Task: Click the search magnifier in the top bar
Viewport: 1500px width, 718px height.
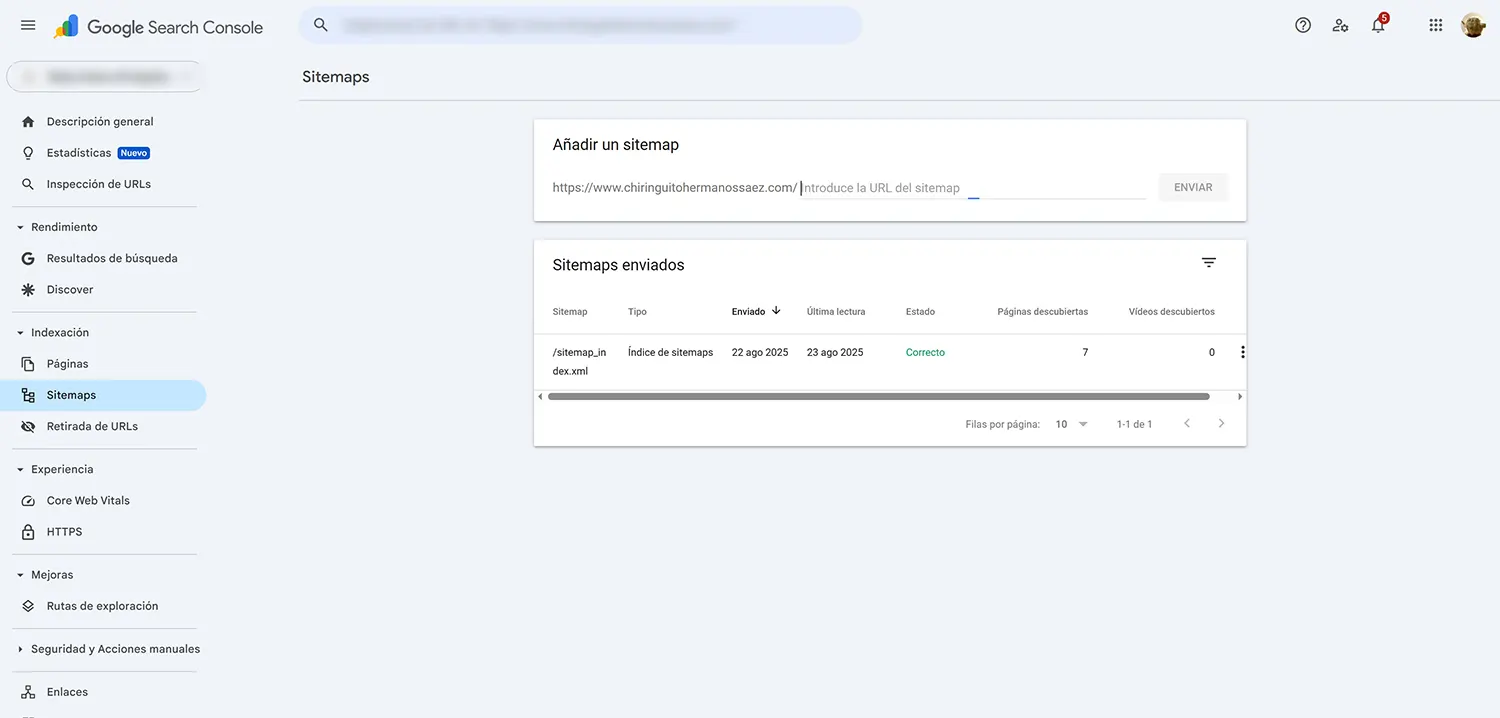Action: click(320, 24)
